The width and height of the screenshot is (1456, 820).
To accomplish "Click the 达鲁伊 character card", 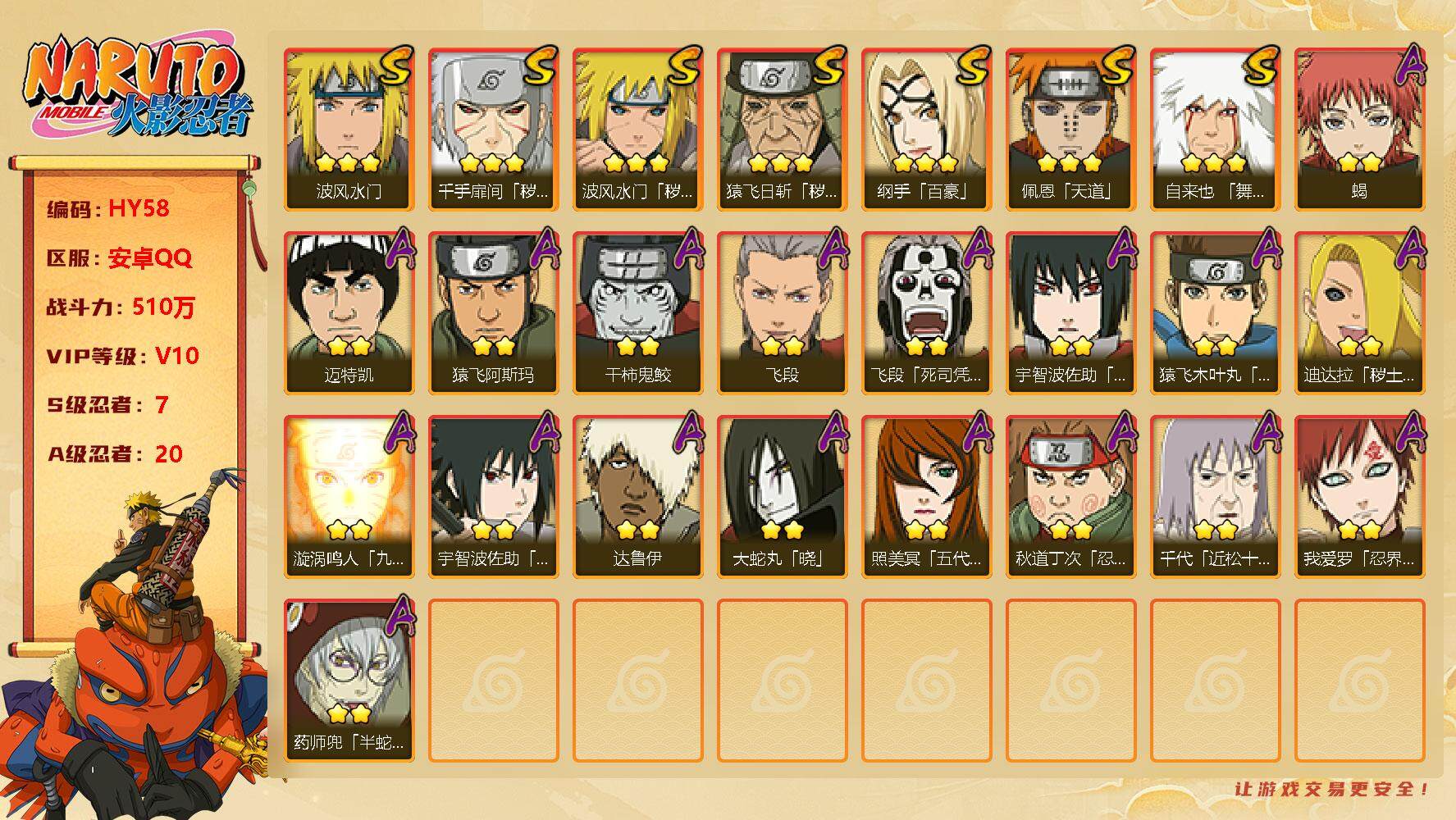I will (x=637, y=497).
